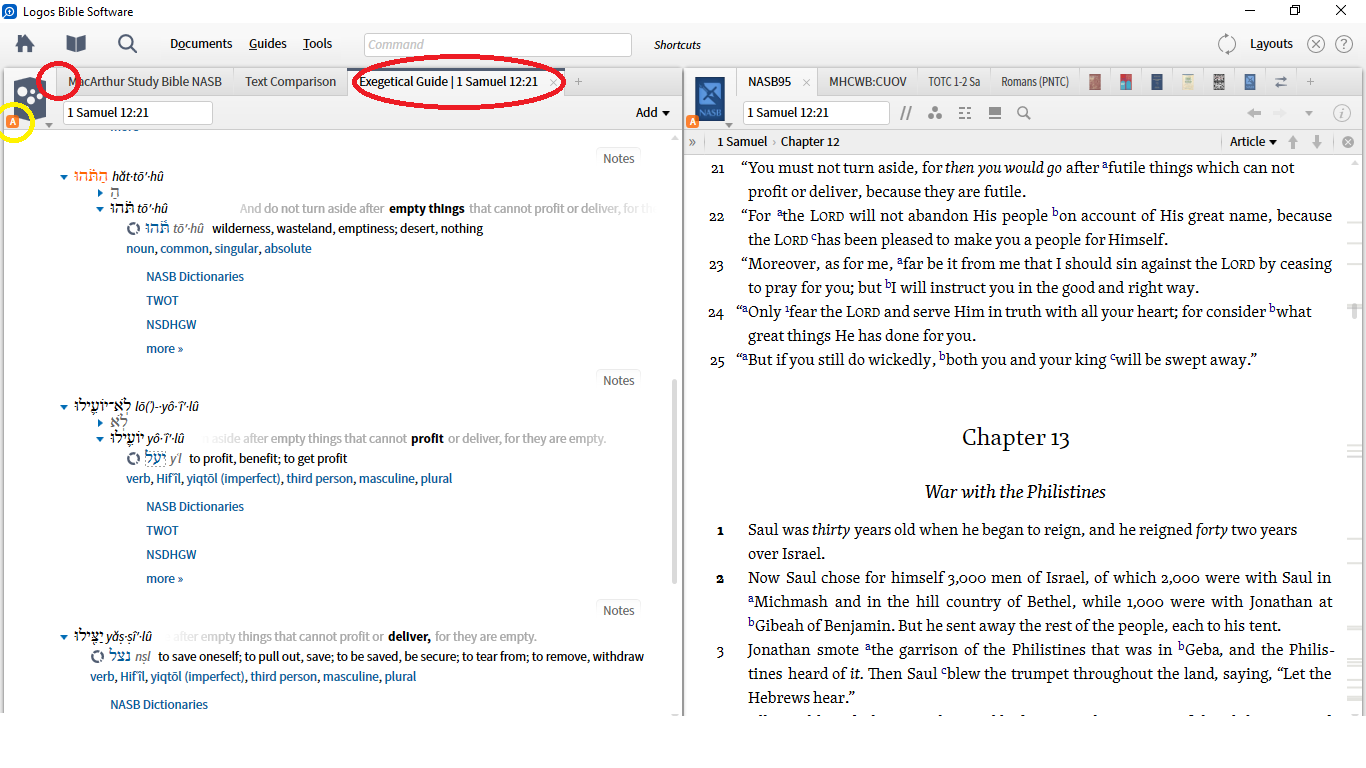Viewport: 1366px width, 768px height.
Task: Go to next article down arrow
Action: click(1317, 142)
